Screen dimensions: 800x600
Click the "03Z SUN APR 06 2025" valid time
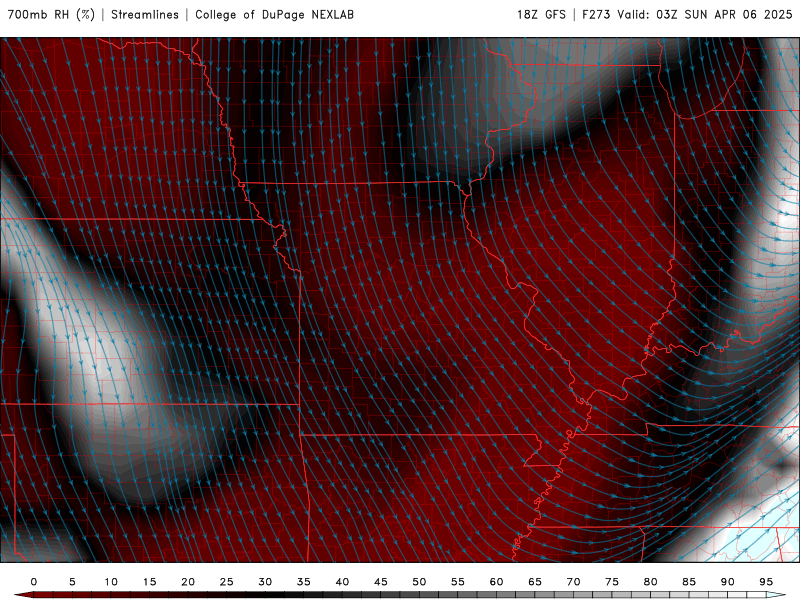click(x=724, y=15)
